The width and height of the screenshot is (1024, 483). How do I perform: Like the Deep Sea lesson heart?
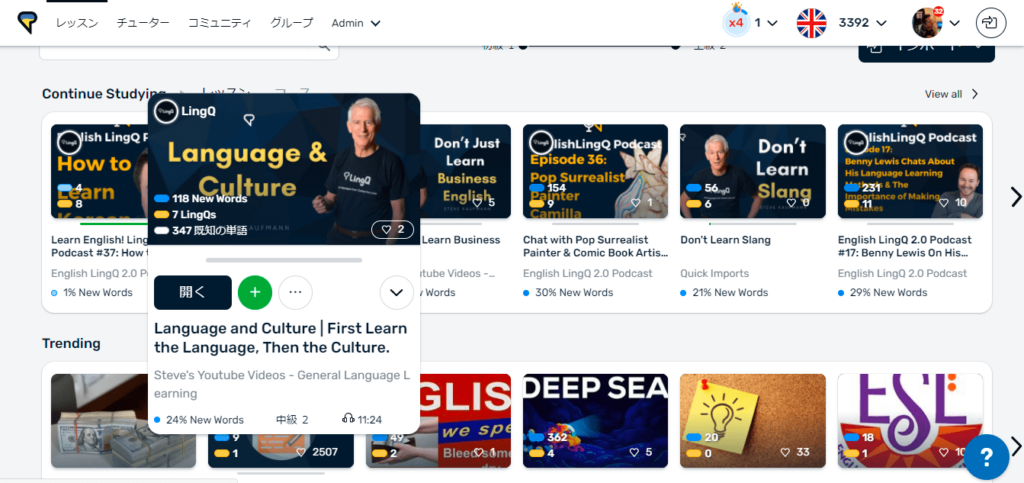(641, 452)
